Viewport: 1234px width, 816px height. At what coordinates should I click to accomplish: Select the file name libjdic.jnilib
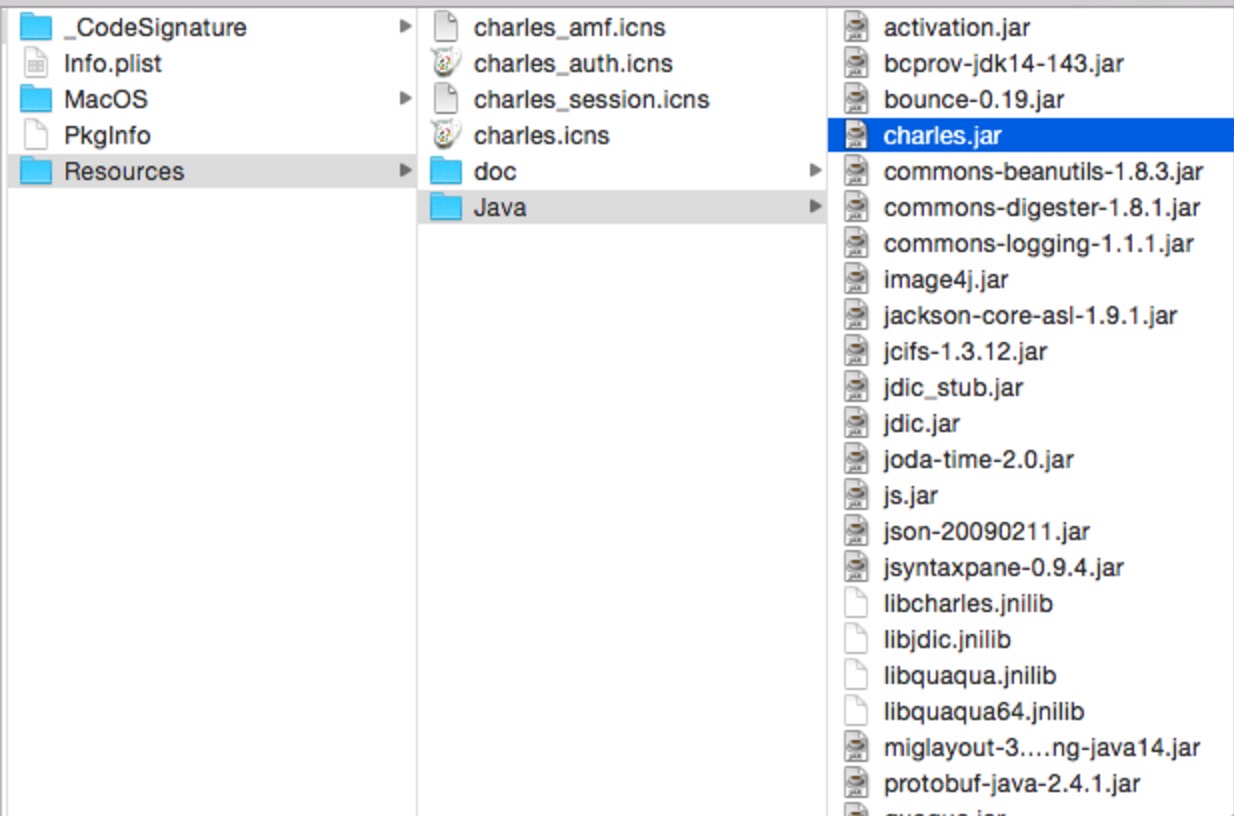click(x=947, y=640)
